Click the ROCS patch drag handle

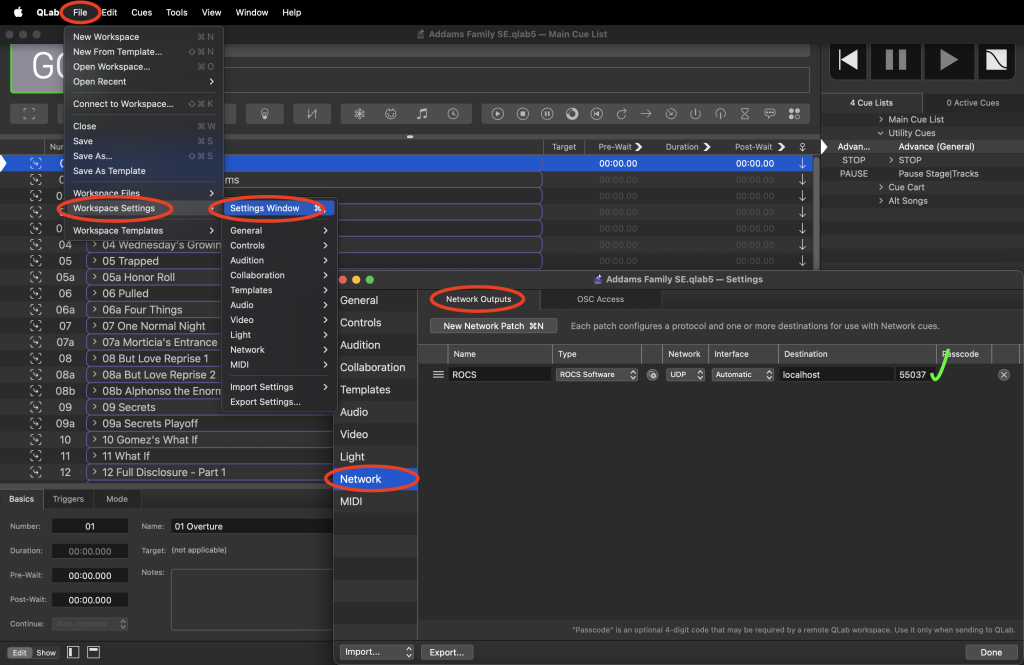(x=438, y=375)
